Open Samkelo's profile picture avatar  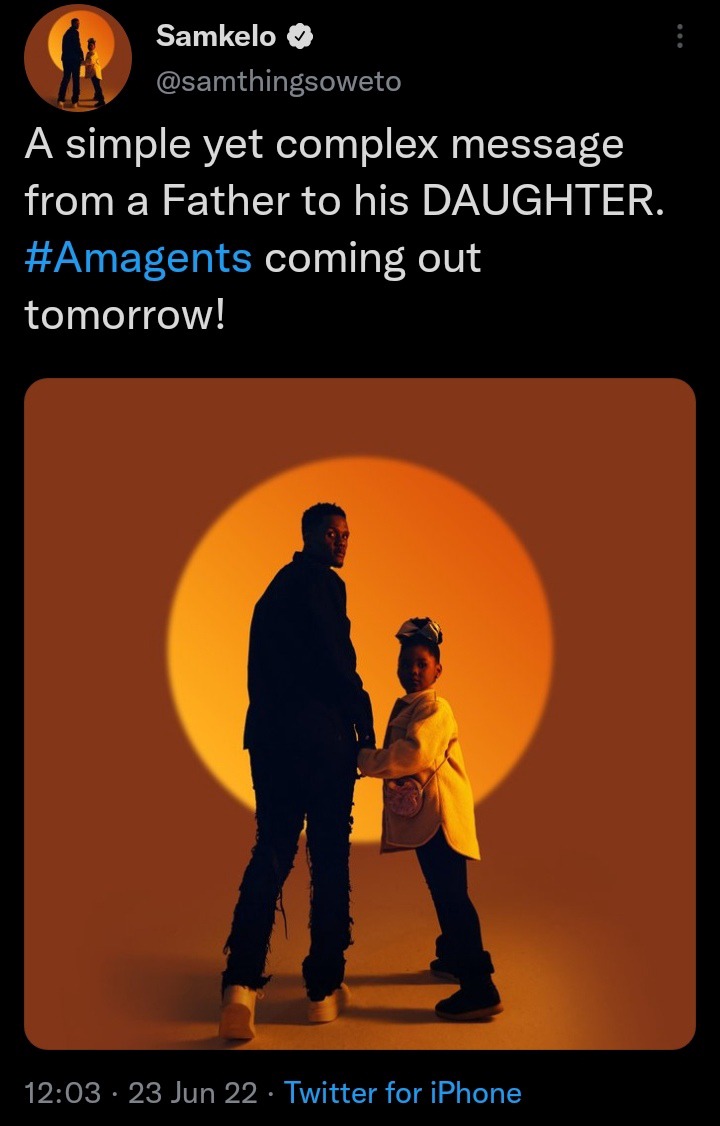[78, 57]
